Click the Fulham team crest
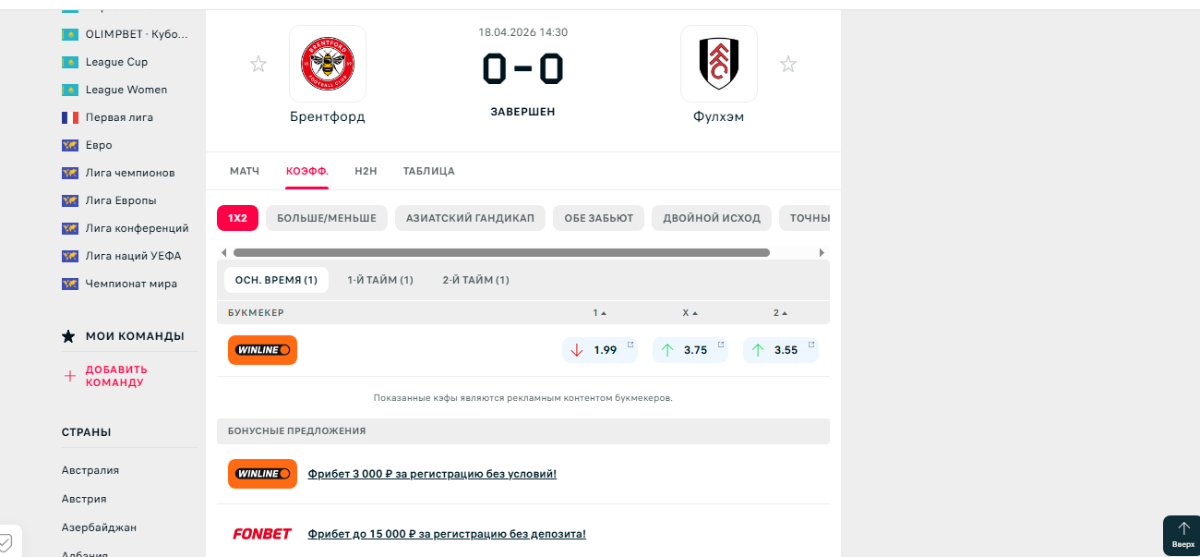Viewport: 1200px width, 557px height. [718, 64]
